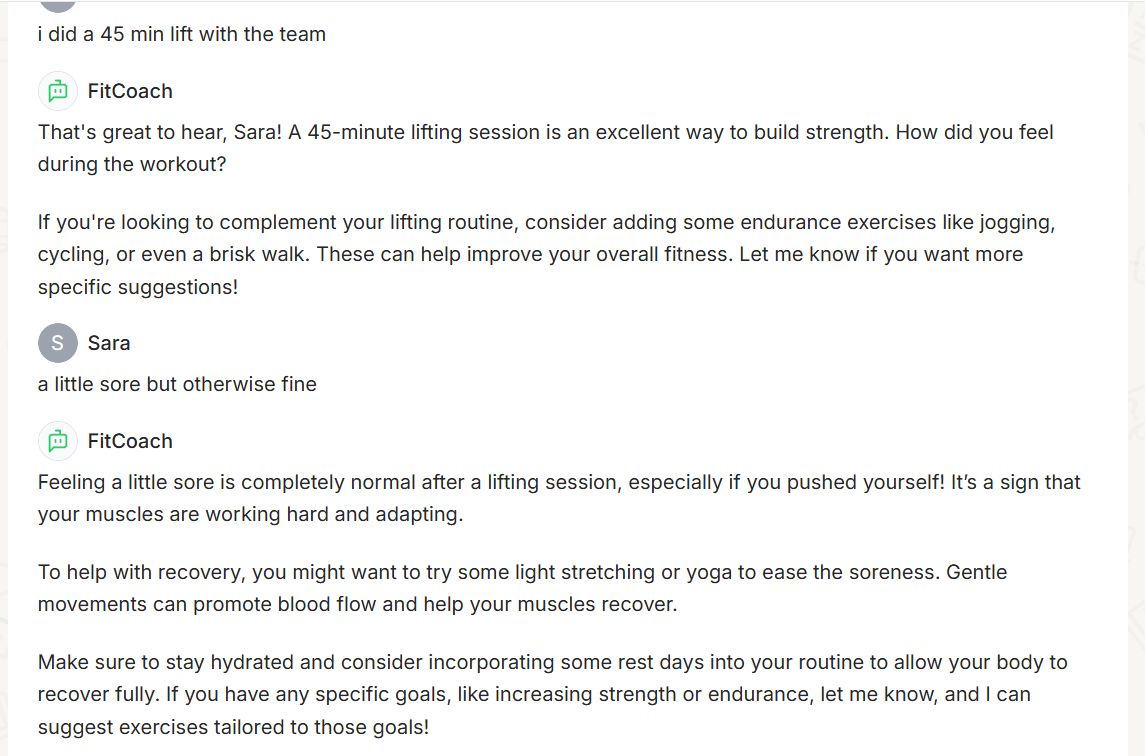Click the paragraph starting "Feeling a little sore is"
This screenshot has width=1145, height=756.
(x=559, y=498)
